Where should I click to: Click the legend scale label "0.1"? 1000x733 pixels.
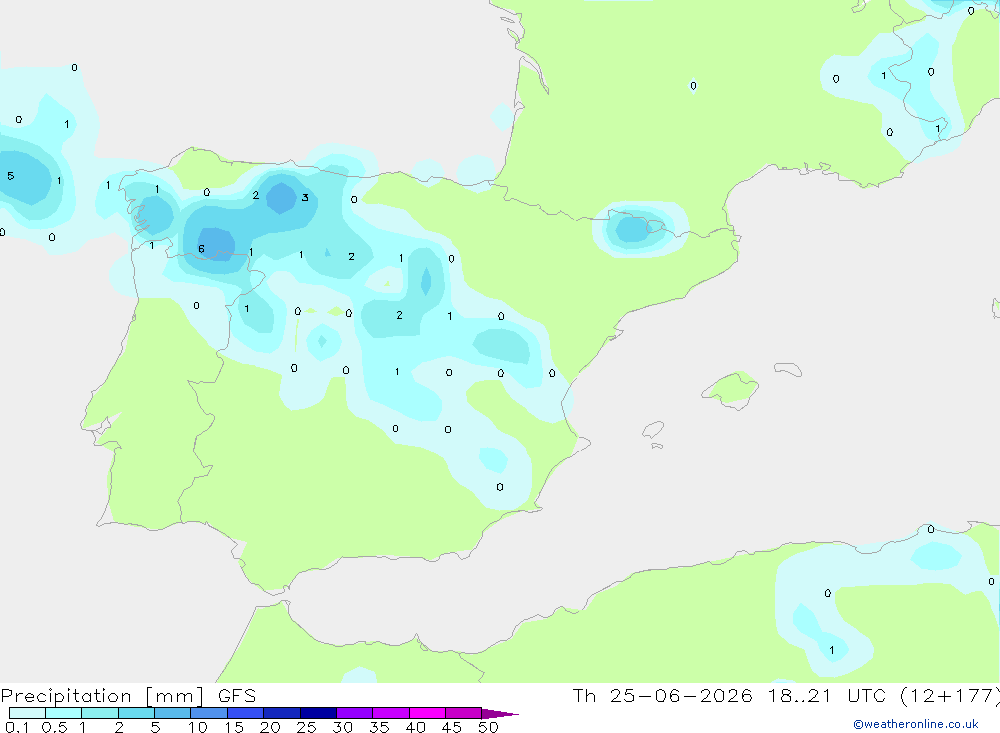17,727
